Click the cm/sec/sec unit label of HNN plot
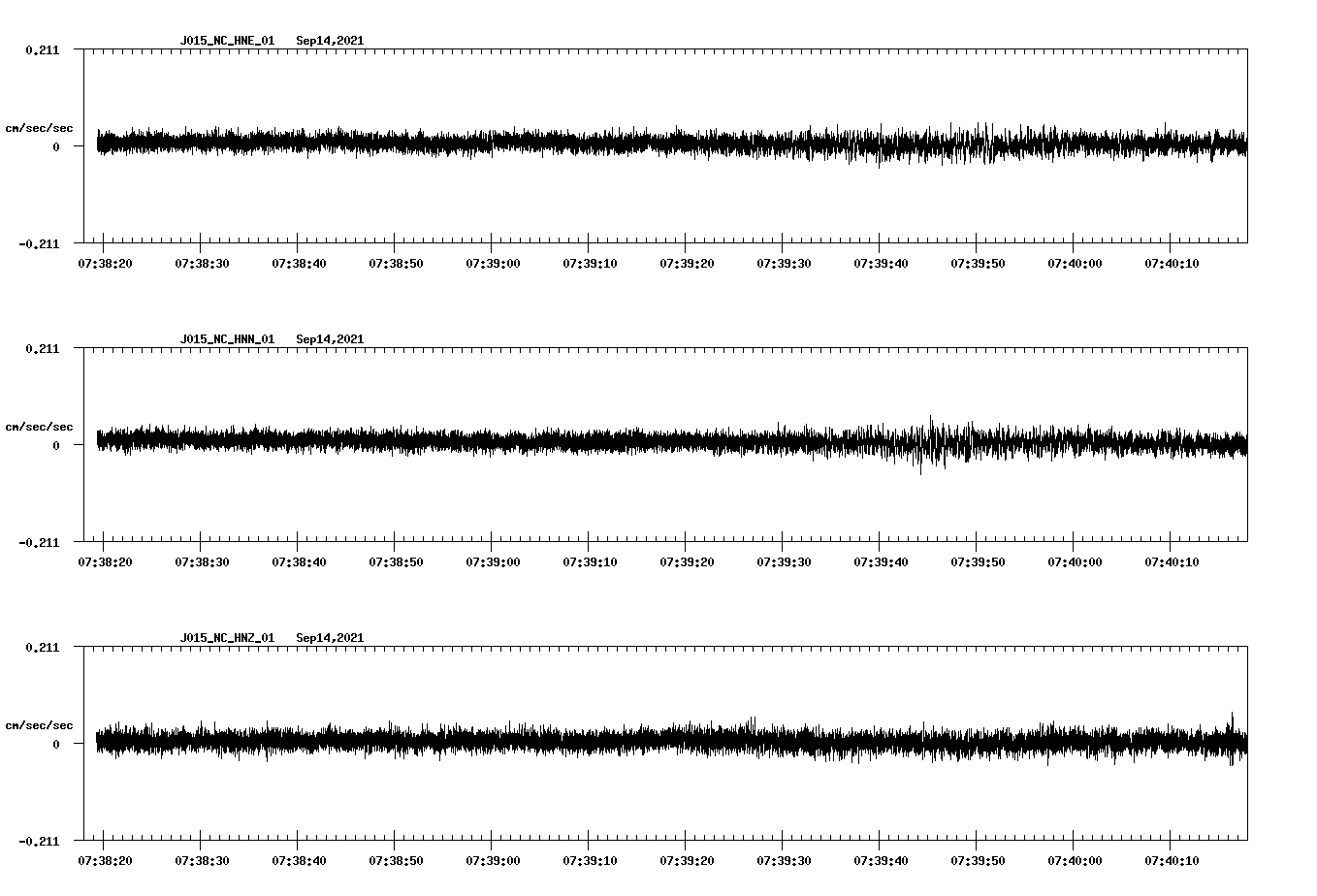 pos(39,427)
